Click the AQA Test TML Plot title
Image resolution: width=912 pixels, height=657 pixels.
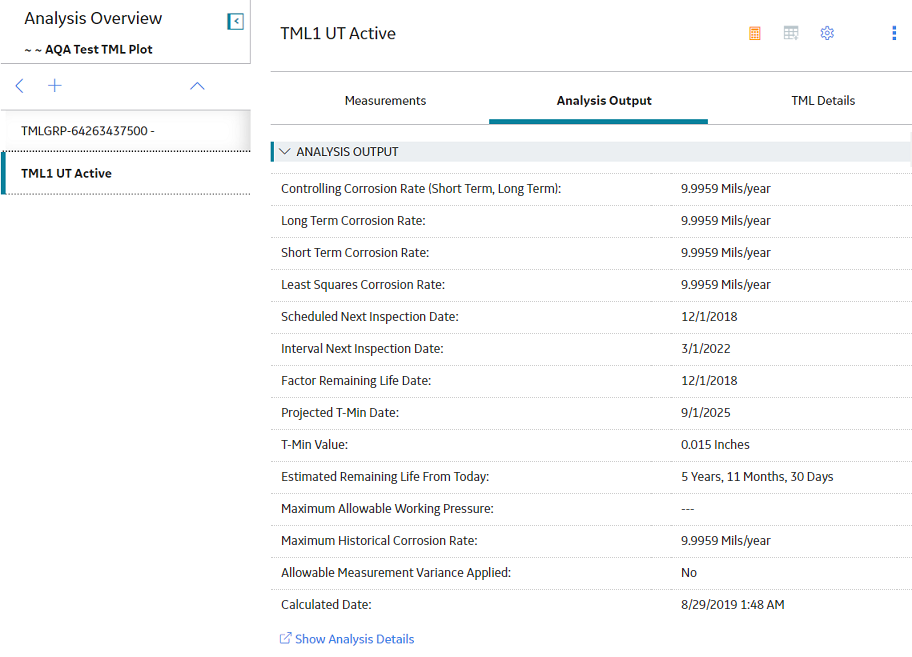point(98,50)
